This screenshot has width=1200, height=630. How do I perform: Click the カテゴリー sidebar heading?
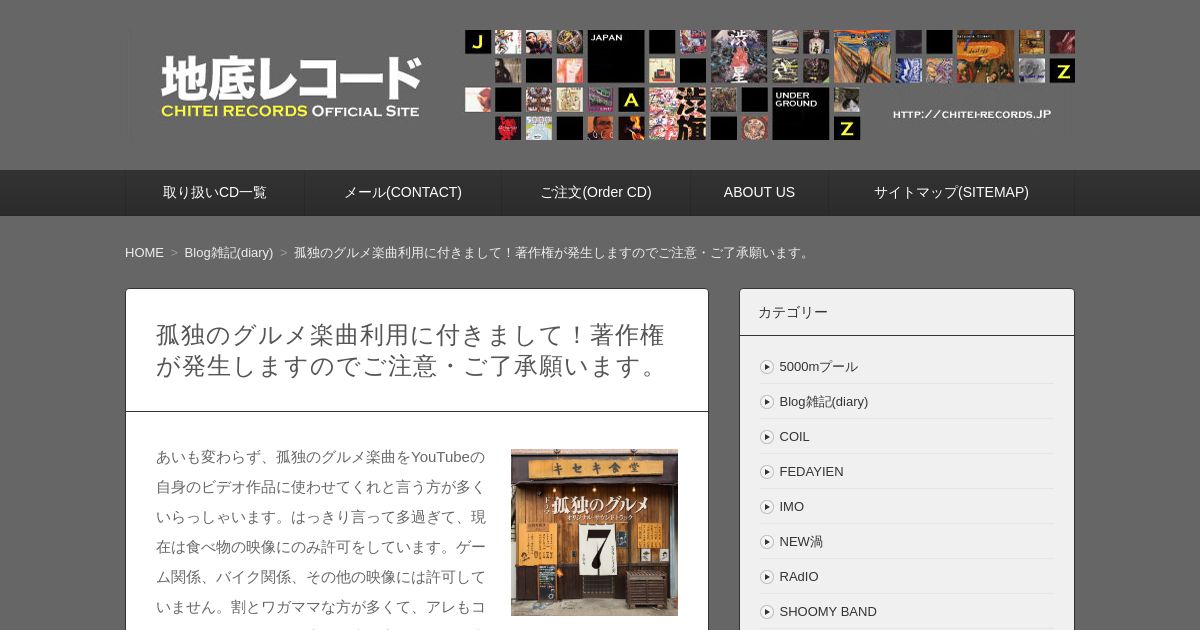coord(793,312)
